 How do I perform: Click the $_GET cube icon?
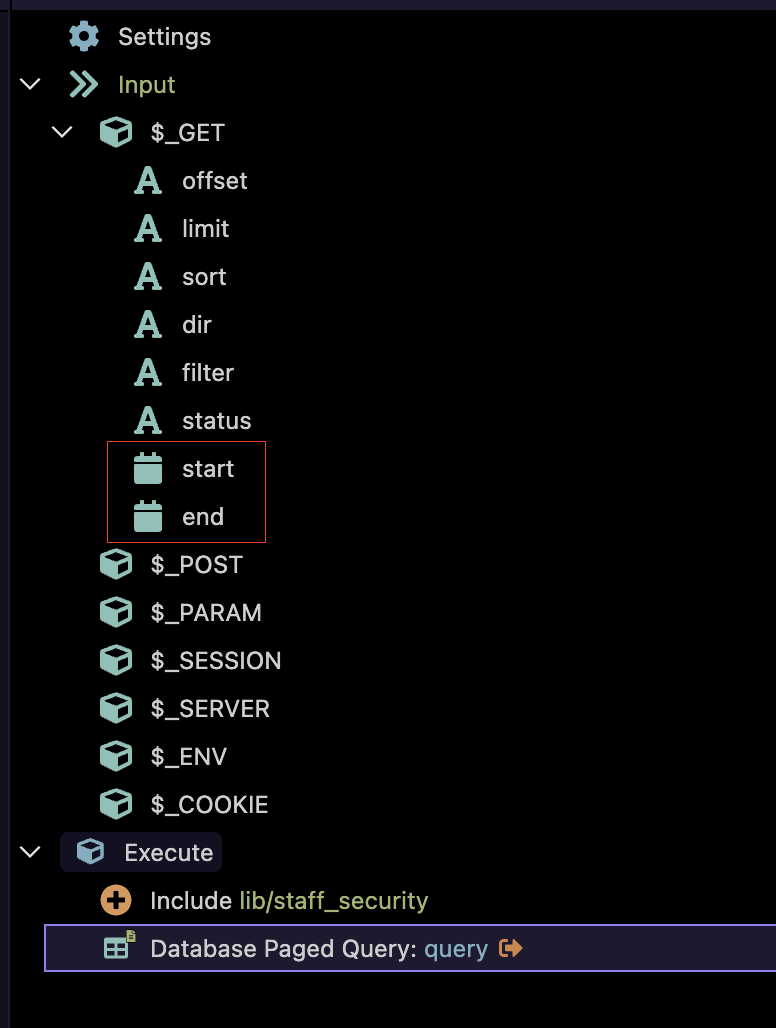tap(116, 133)
